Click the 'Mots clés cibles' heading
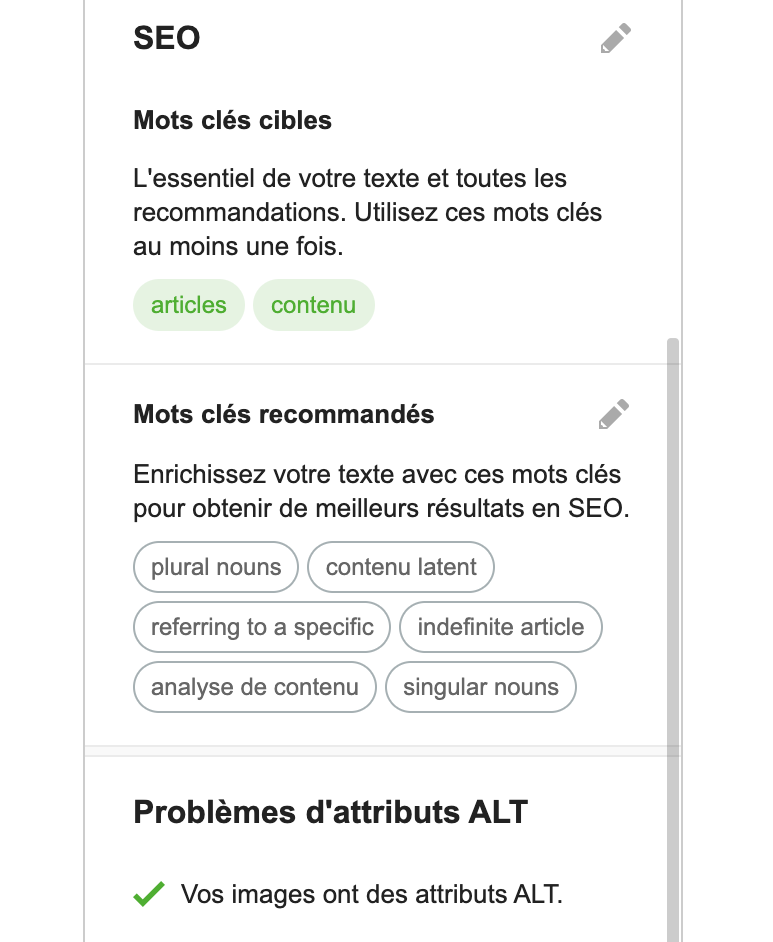This screenshot has width=773, height=942. pos(232,120)
